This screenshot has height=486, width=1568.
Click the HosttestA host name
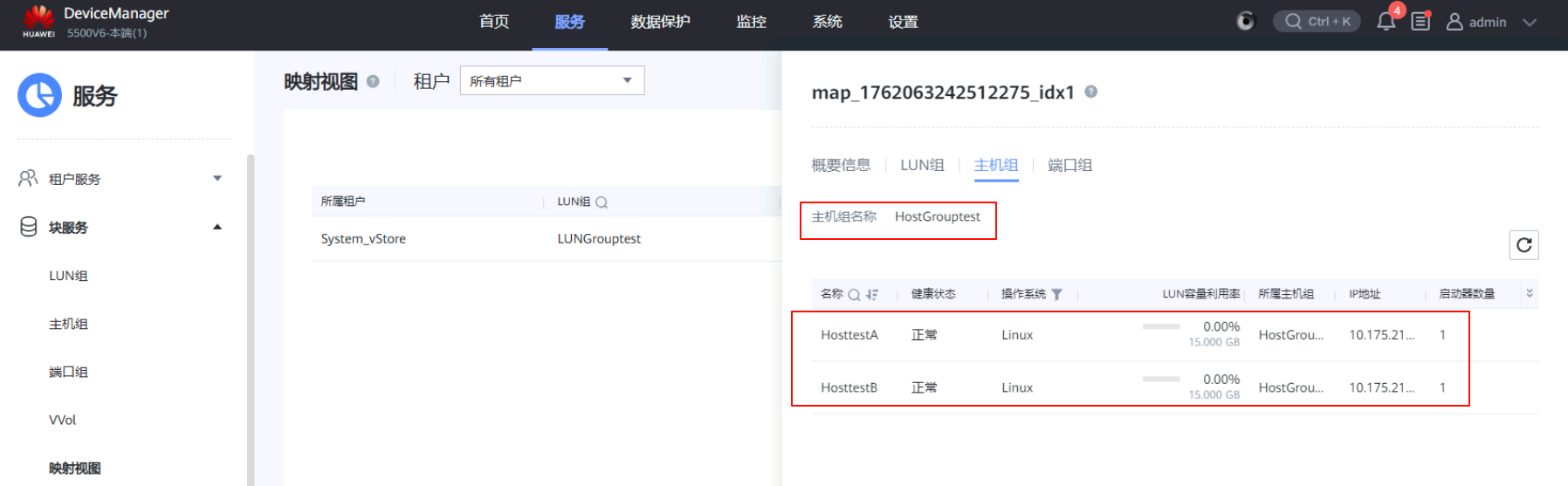point(849,335)
